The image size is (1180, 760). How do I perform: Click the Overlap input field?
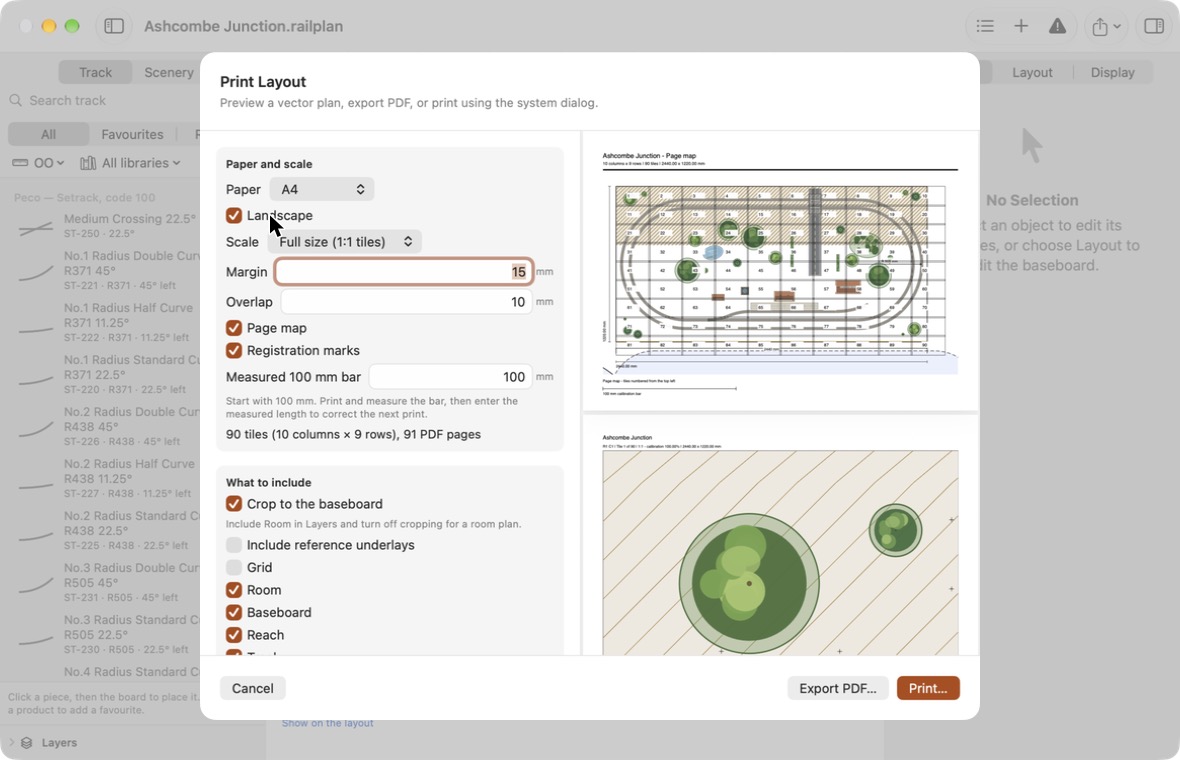click(406, 302)
